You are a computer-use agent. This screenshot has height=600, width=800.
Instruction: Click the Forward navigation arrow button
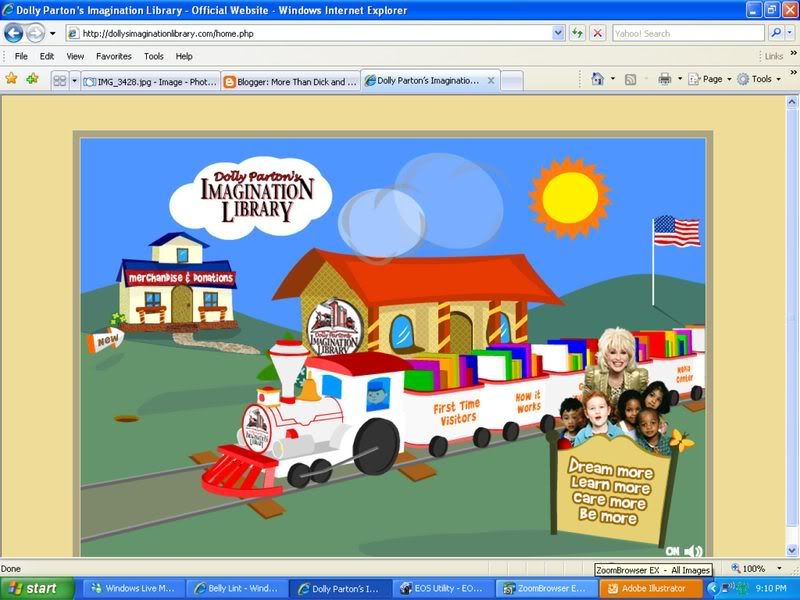(35, 34)
